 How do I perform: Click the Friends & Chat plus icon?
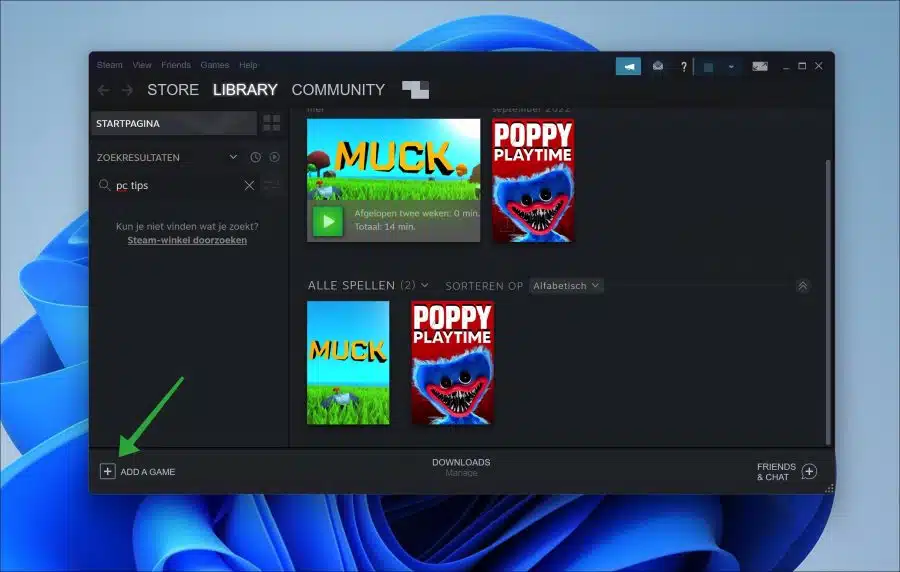point(809,472)
